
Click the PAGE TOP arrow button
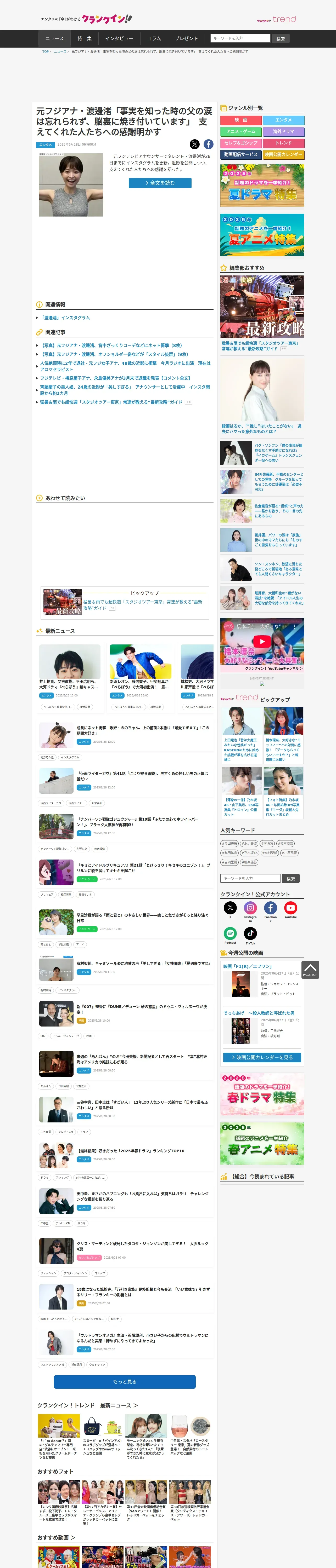coord(310,970)
